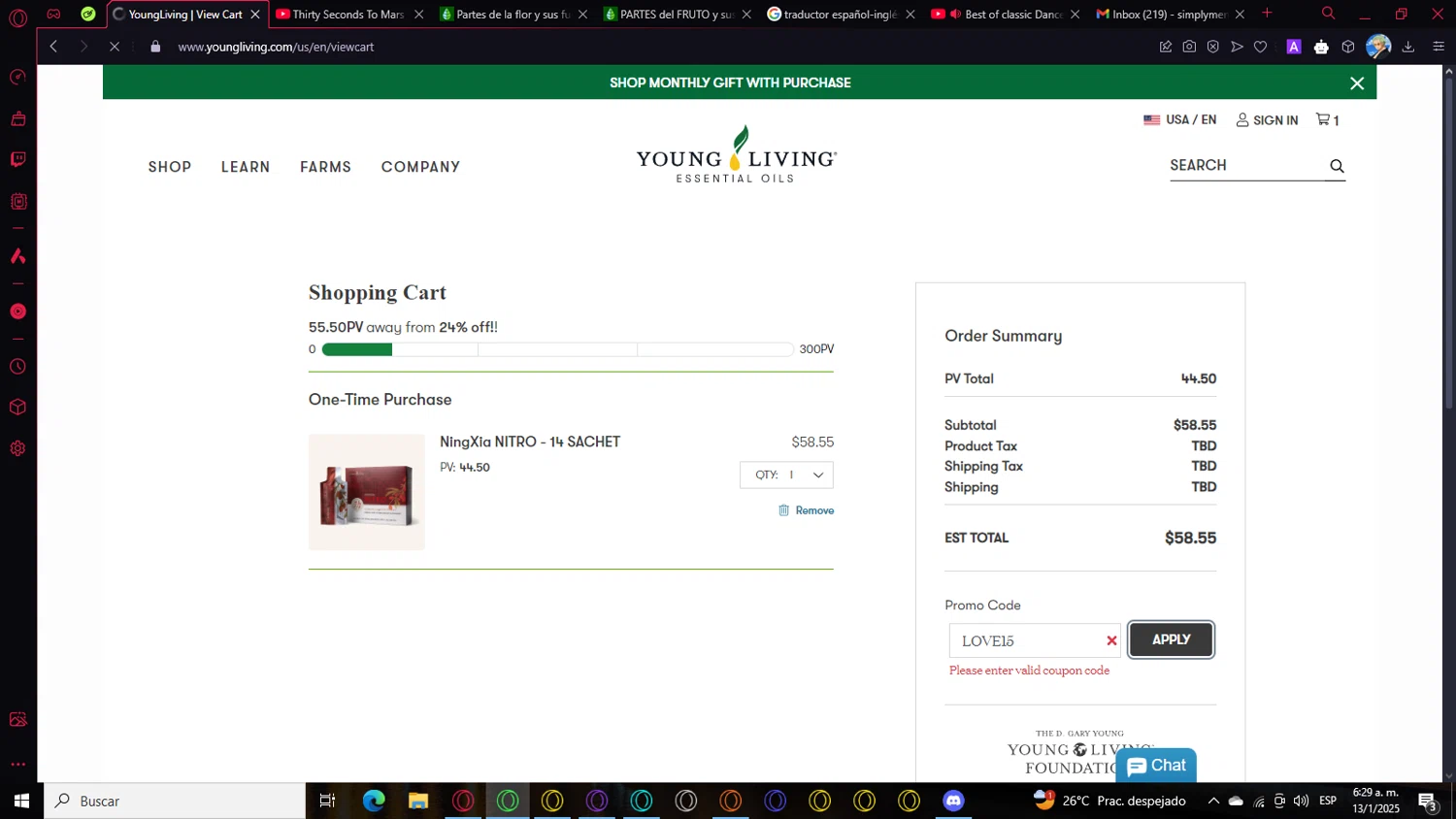Open the LEARN menu
The height and width of the screenshot is (819, 1456).
click(x=246, y=167)
